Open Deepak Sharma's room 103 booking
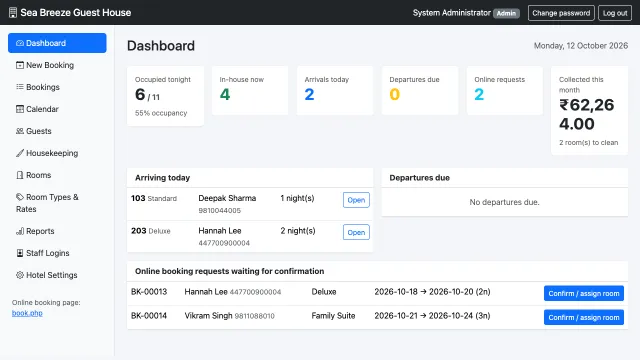Viewport: 640px width, 360px height. click(x=356, y=200)
